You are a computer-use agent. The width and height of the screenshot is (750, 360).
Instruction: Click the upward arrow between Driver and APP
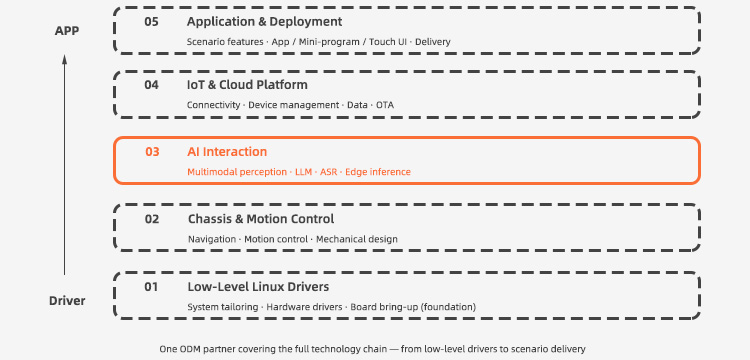point(65,165)
